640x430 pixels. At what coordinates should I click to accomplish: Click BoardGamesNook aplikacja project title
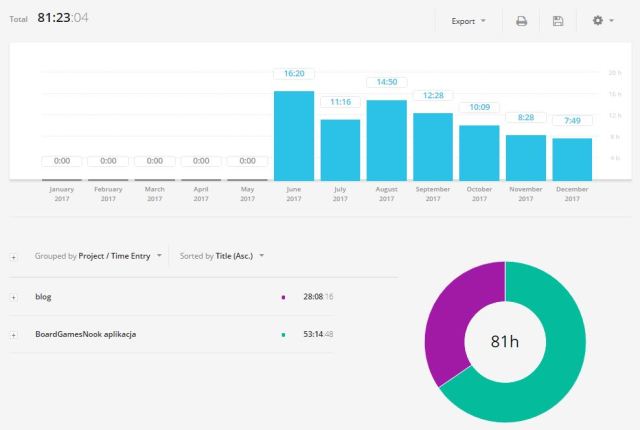(85, 334)
